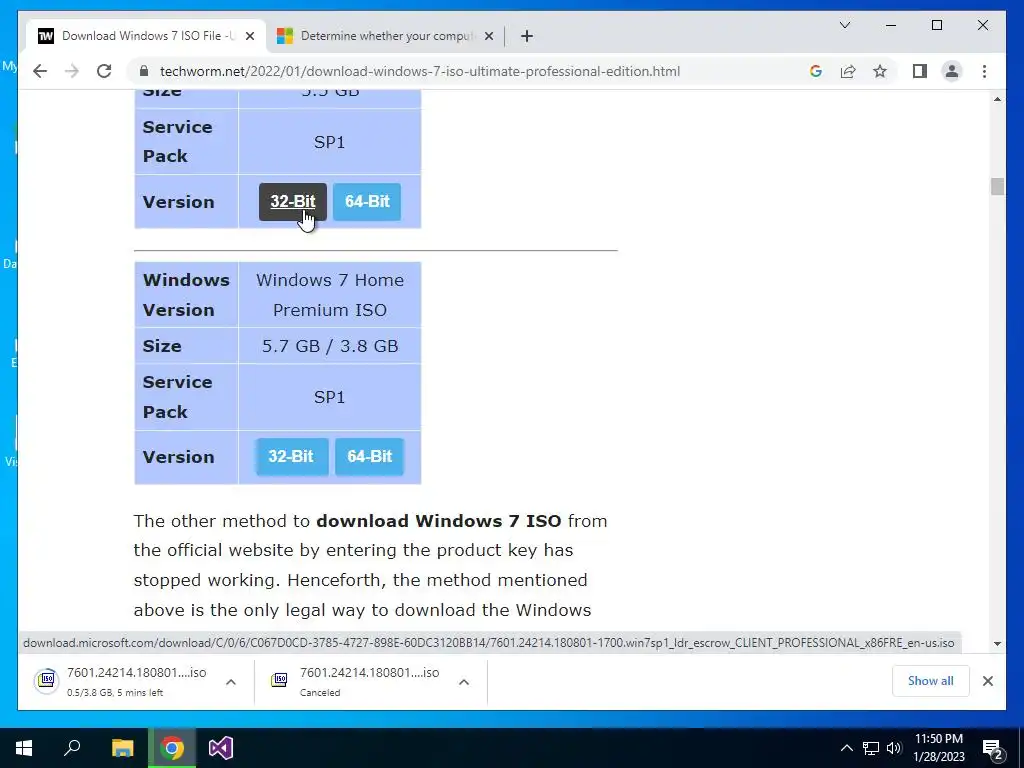Image resolution: width=1024 pixels, height=768 pixels.
Task: Open Chrome's three-dot menu
Action: 984,71
